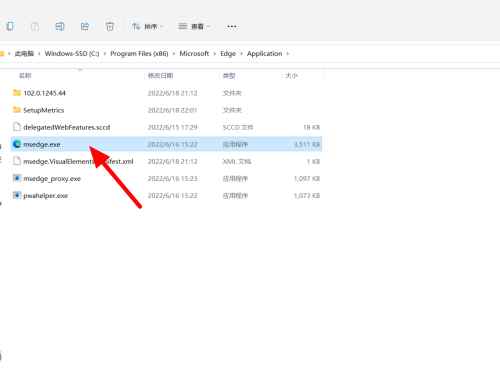
Task: Click the Rename icon in toolbar
Action: click(x=60, y=26)
